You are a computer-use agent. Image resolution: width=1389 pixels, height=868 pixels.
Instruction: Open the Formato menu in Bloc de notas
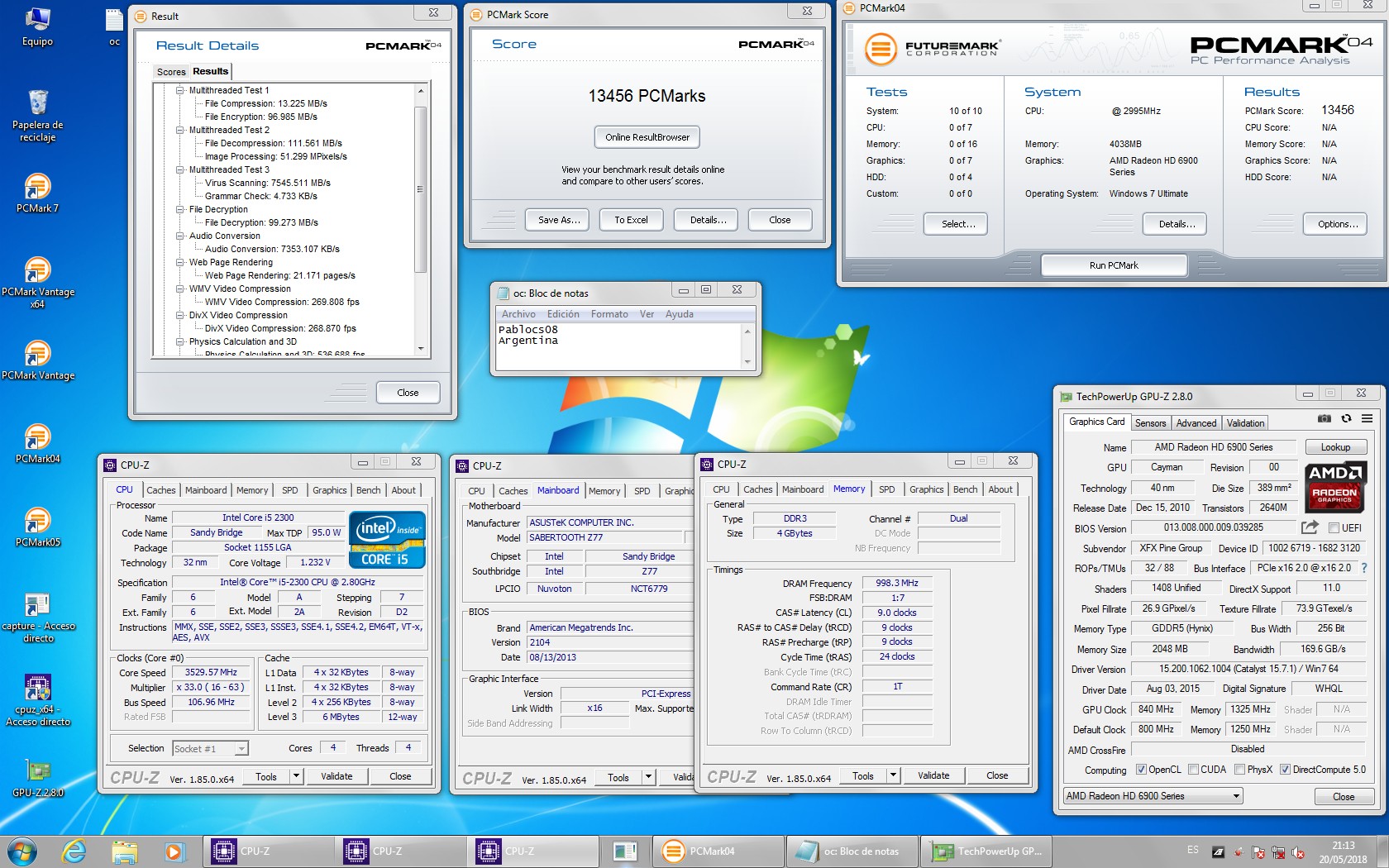[x=609, y=314]
